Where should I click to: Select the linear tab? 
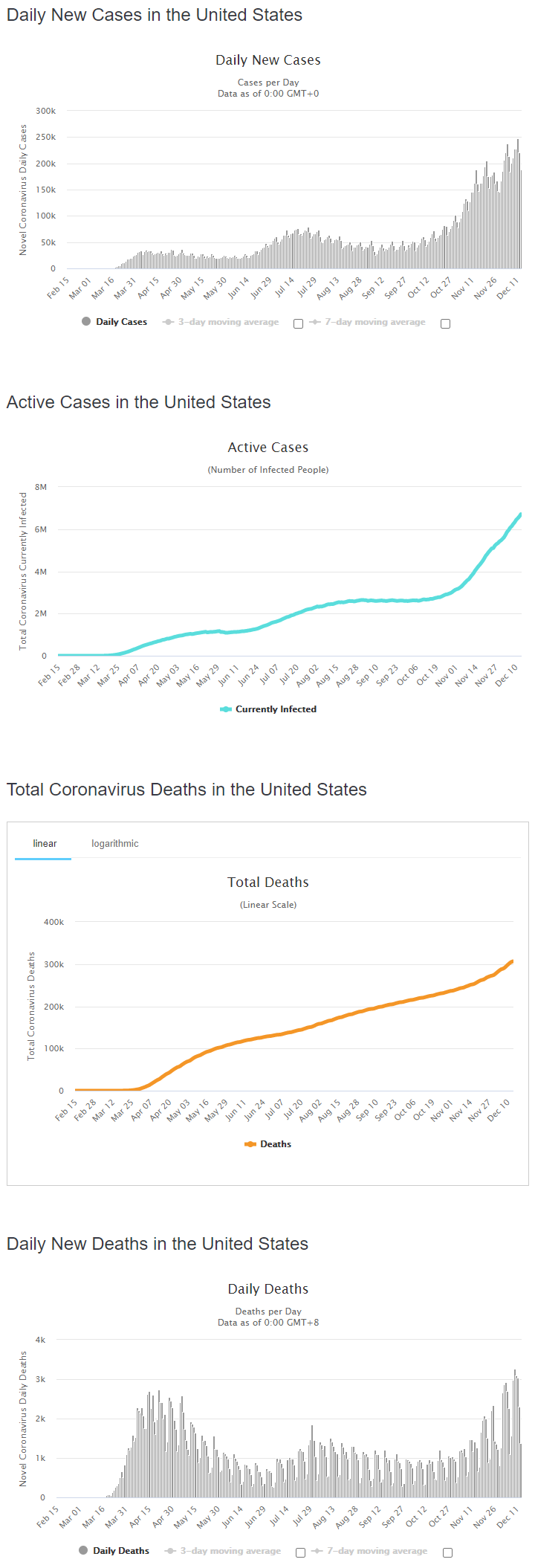tap(45, 843)
